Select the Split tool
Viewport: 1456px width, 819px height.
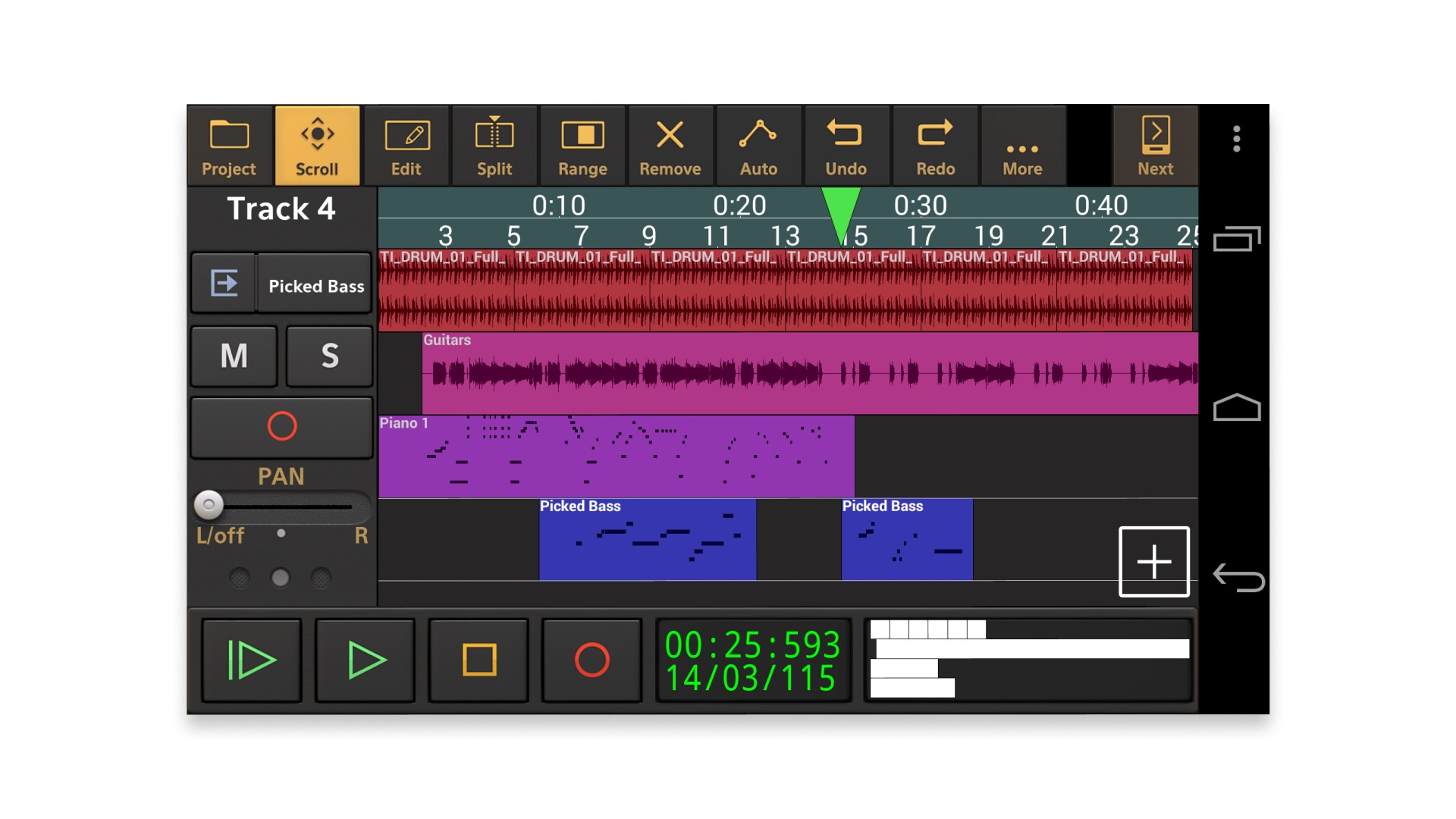point(494,146)
